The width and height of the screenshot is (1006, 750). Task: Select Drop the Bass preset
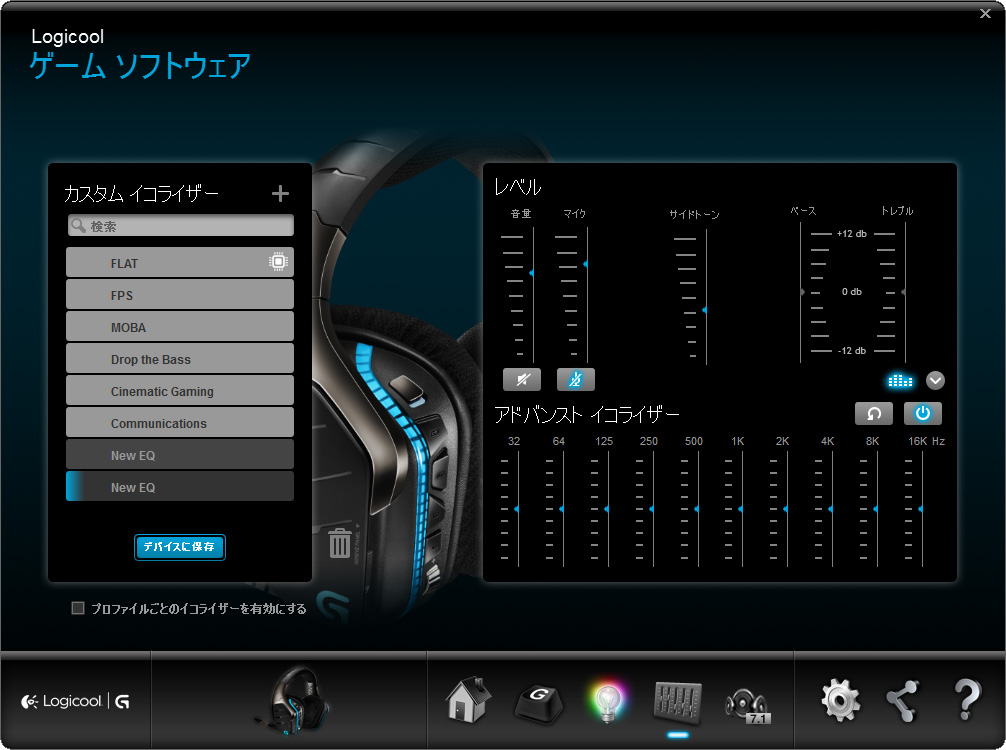180,359
